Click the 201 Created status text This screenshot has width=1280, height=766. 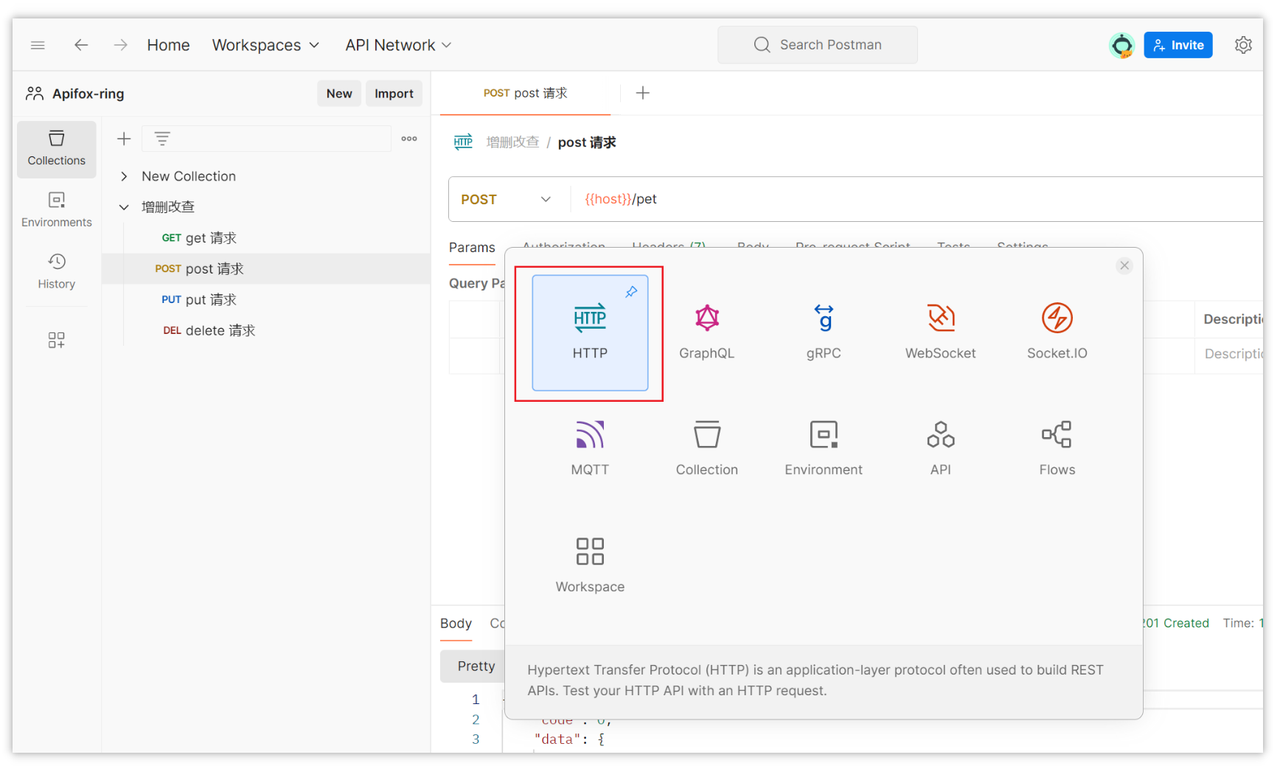(x=1175, y=623)
